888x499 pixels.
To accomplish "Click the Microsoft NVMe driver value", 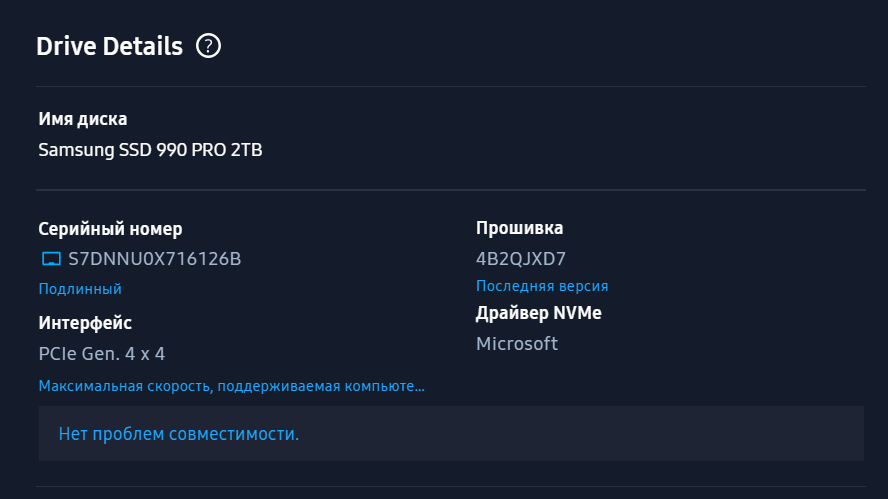I will (516, 344).
